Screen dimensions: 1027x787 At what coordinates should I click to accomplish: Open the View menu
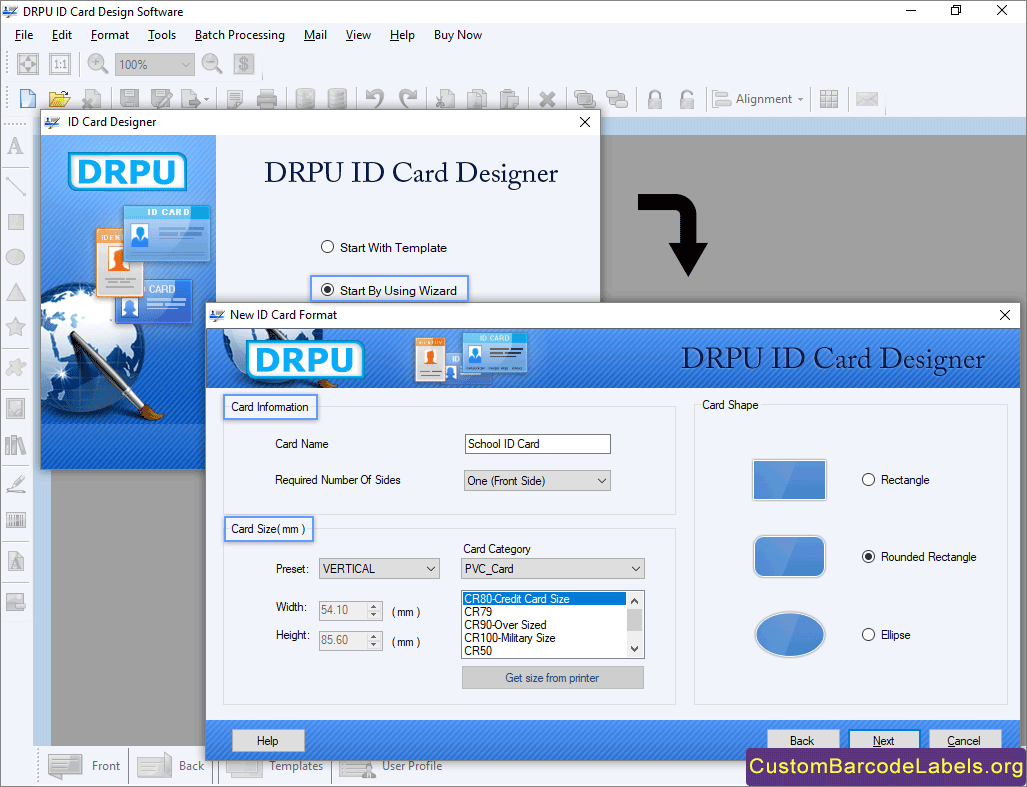point(358,35)
